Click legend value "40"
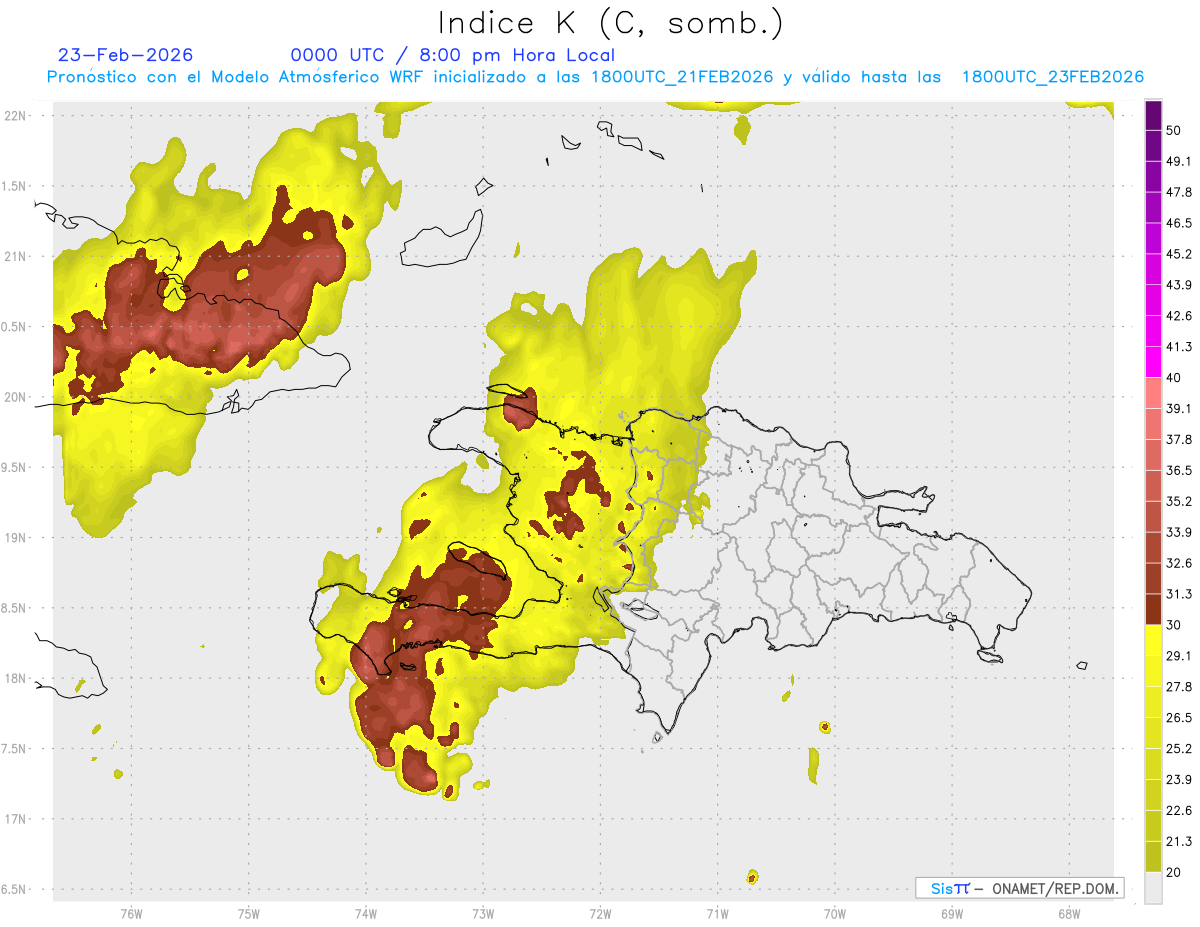This screenshot has height=927, width=1200. point(1174,378)
